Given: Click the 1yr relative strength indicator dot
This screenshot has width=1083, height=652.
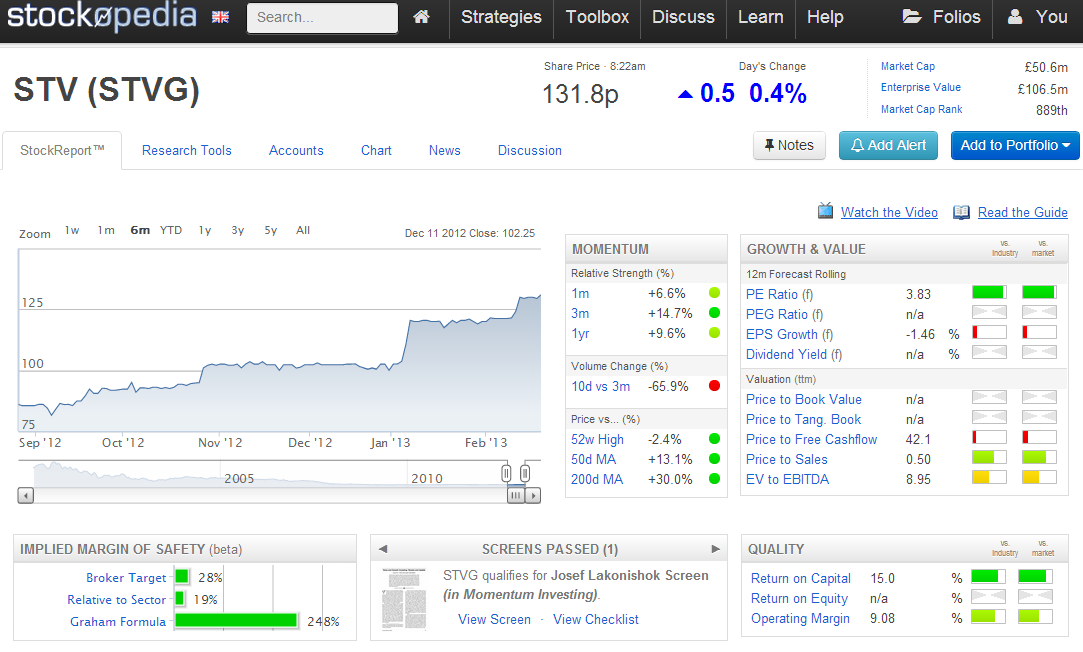Looking at the screenshot, I should coord(714,333).
